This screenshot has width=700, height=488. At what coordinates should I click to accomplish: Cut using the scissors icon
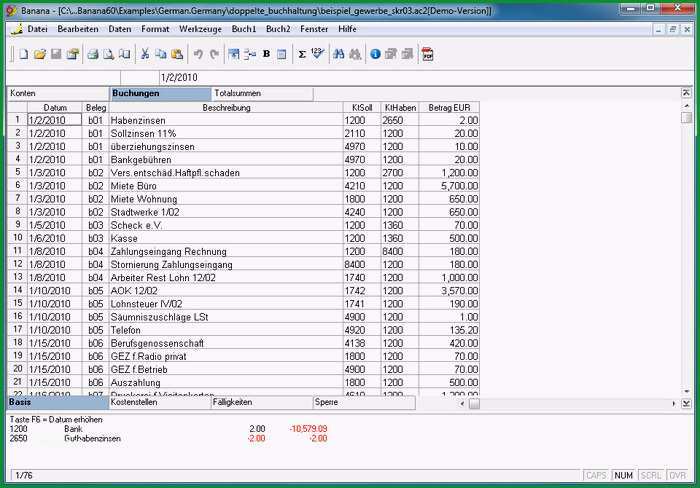coord(145,54)
